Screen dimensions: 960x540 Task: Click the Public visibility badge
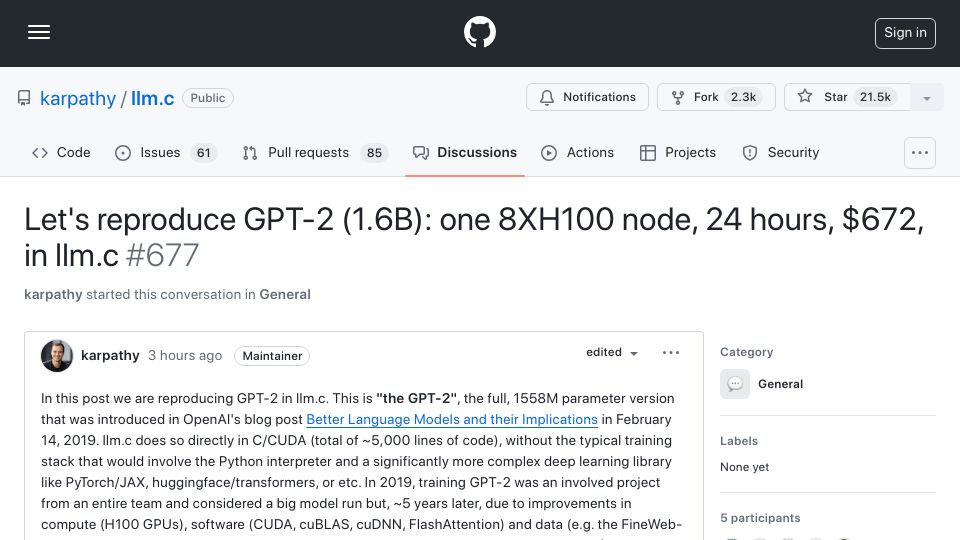(x=208, y=98)
